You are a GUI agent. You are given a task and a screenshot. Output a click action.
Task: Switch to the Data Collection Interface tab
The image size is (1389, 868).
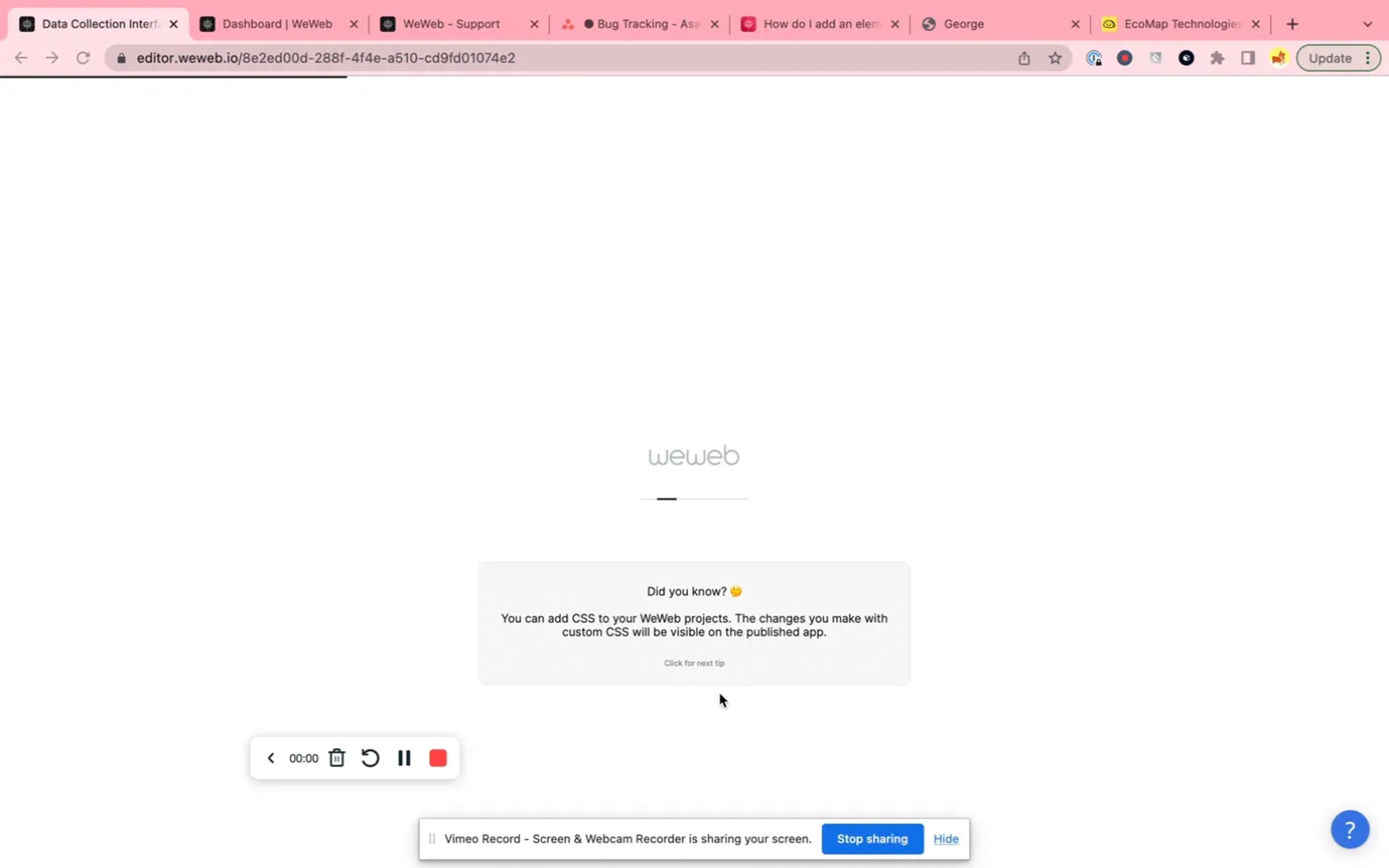click(98, 24)
